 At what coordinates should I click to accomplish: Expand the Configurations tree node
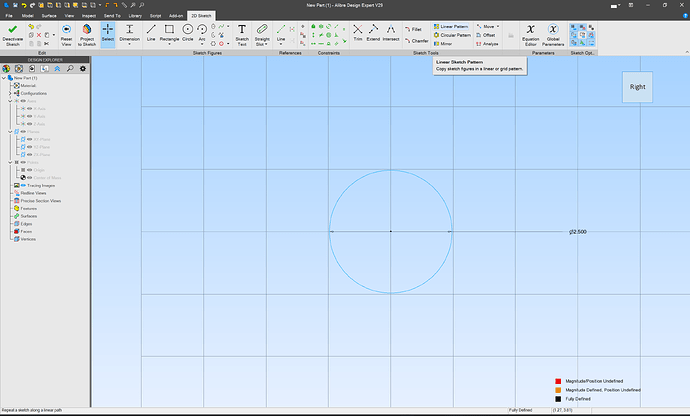click(10, 93)
